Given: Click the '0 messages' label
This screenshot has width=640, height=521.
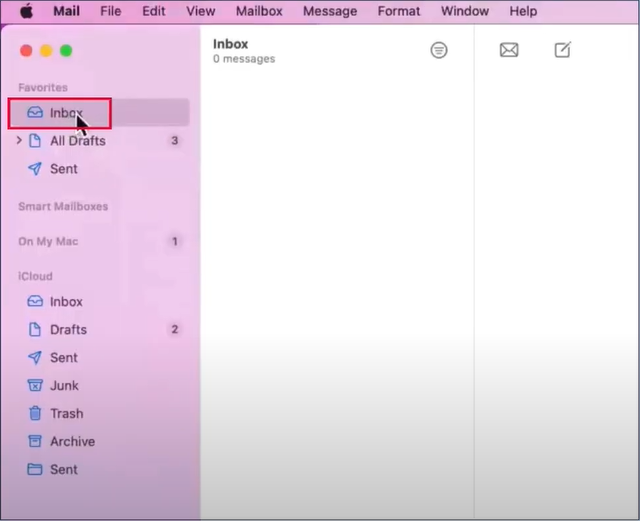Looking at the screenshot, I should (x=244, y=59).
